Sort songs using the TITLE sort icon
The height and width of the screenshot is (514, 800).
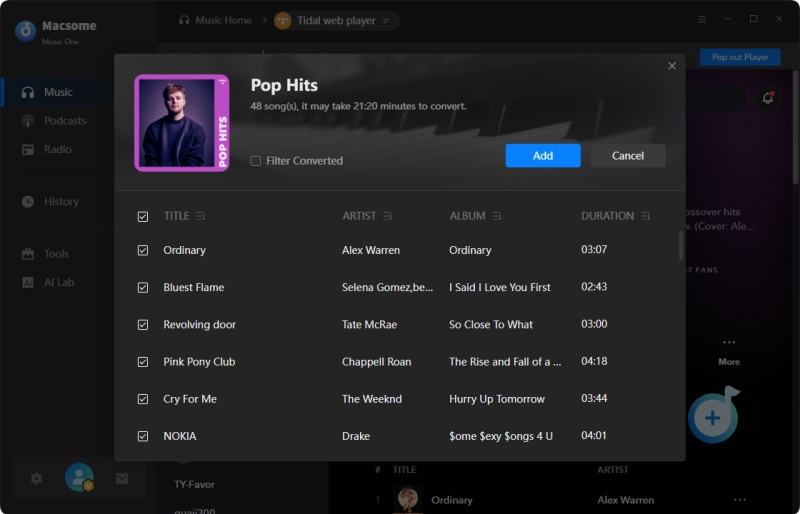click(201, 216)
